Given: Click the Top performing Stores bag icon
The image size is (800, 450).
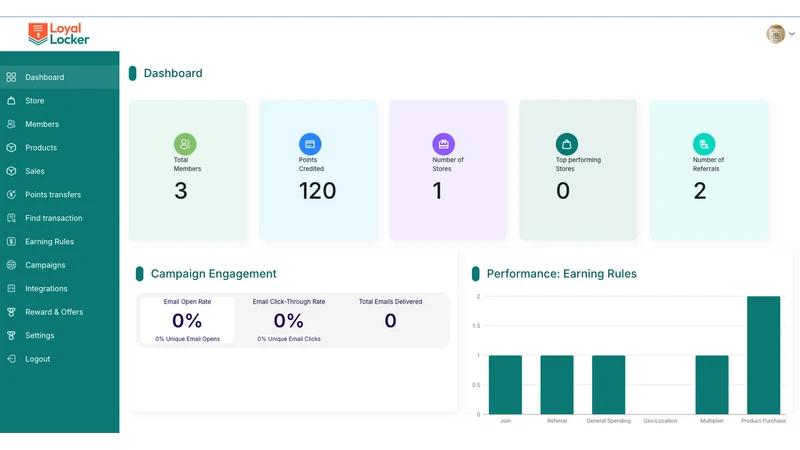Looking at the screenshot, I should click(567, 144).
